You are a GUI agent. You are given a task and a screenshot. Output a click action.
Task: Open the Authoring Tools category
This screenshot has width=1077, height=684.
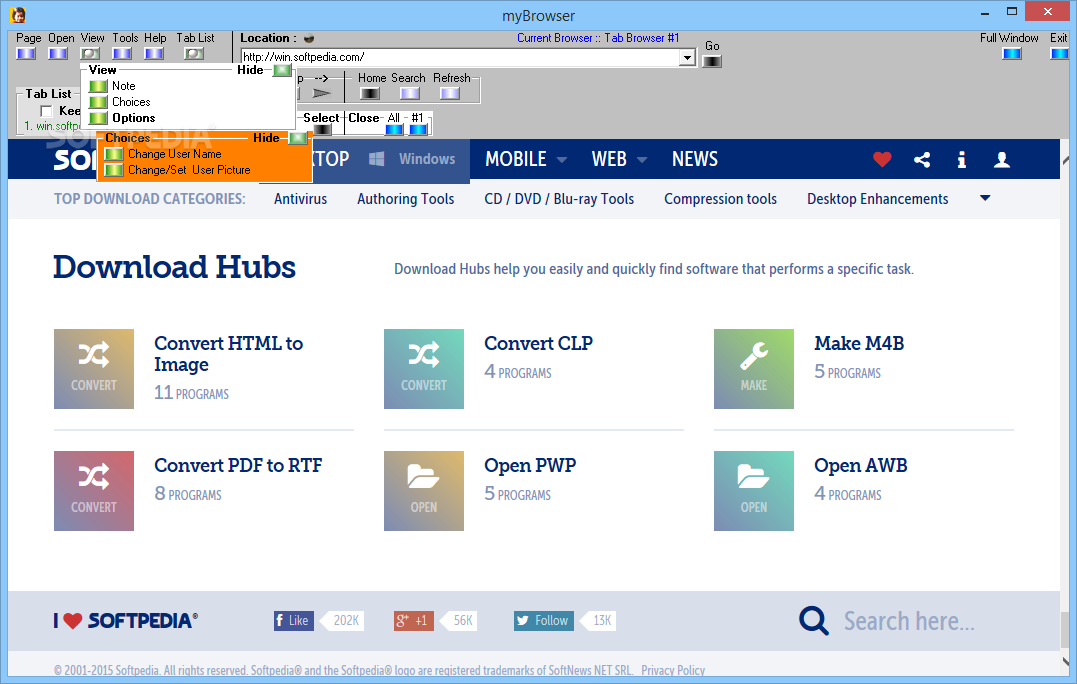tap(405, 199)
